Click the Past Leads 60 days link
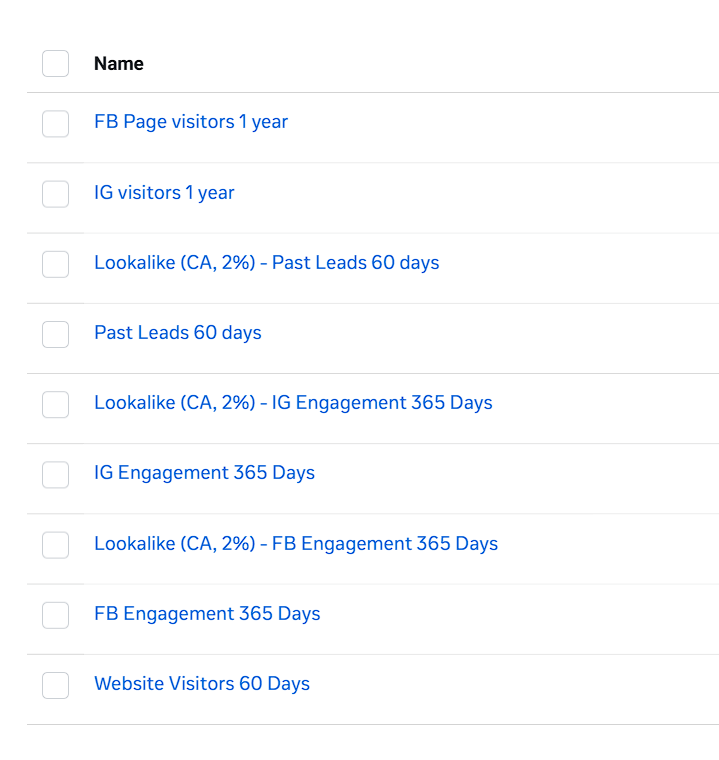This screenshot has width=719, height=760. (x=177, y=333)
